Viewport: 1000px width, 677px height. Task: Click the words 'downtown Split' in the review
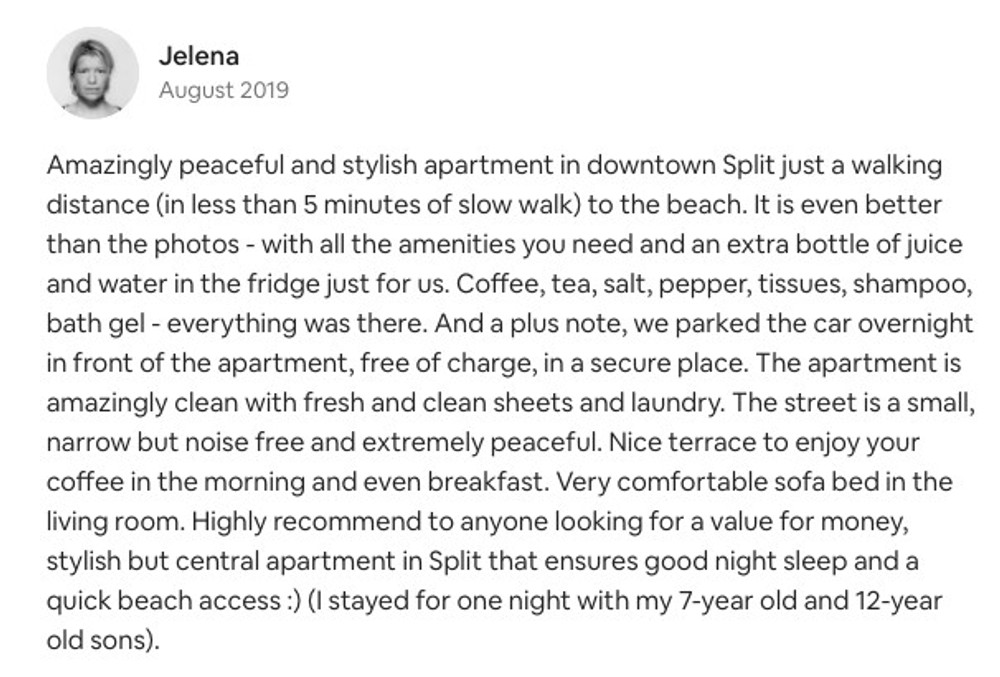pyautogui.click(x=682, y=166)
